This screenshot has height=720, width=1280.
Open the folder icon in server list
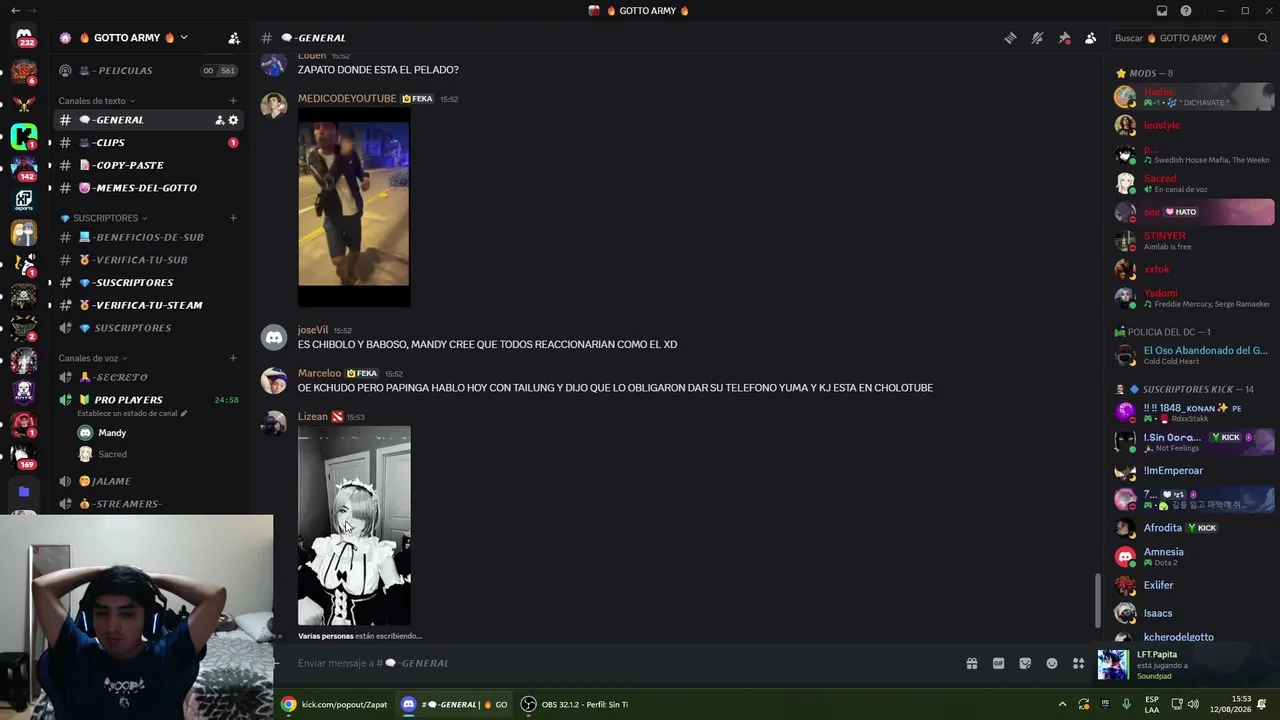tap(24, 492)
